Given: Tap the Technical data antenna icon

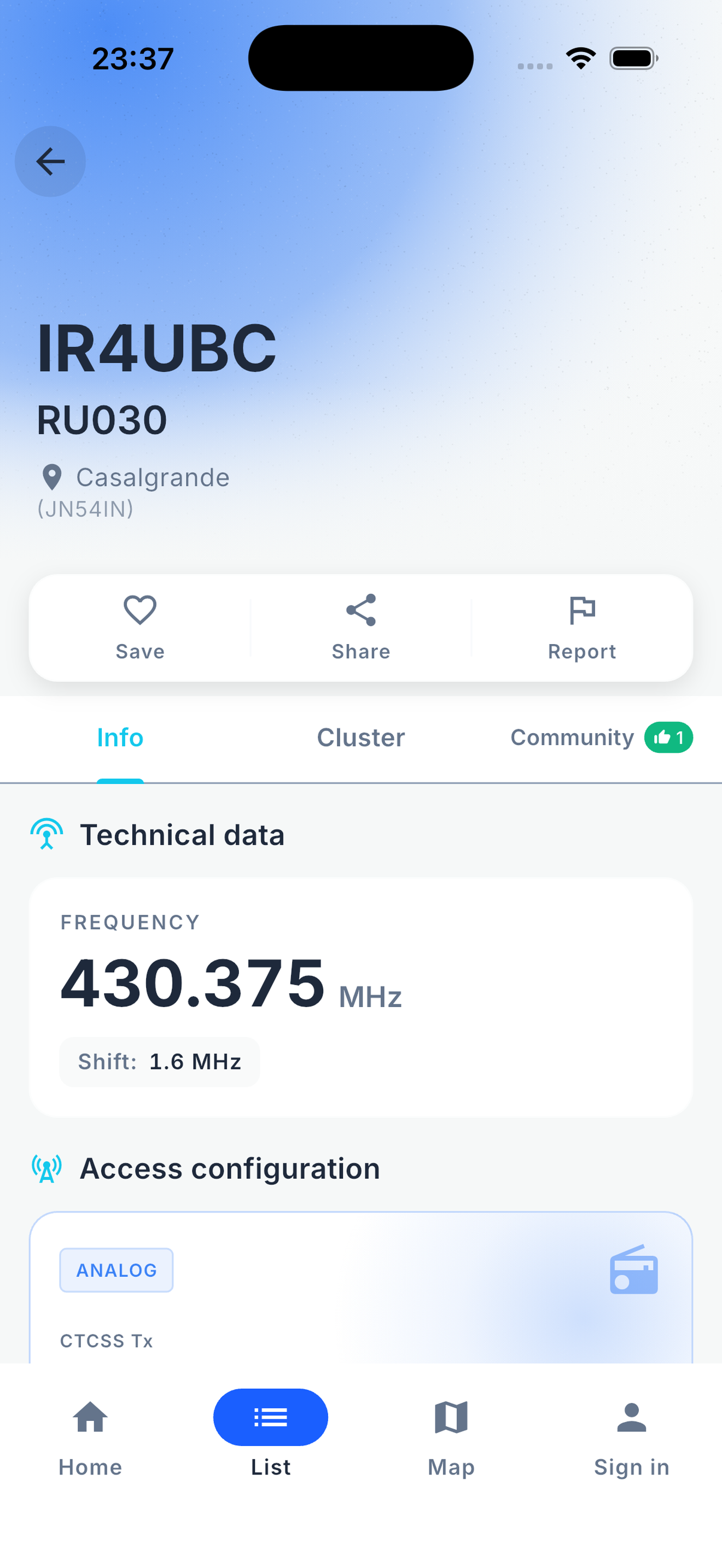Looking at the screenshot, I should 47,834.
